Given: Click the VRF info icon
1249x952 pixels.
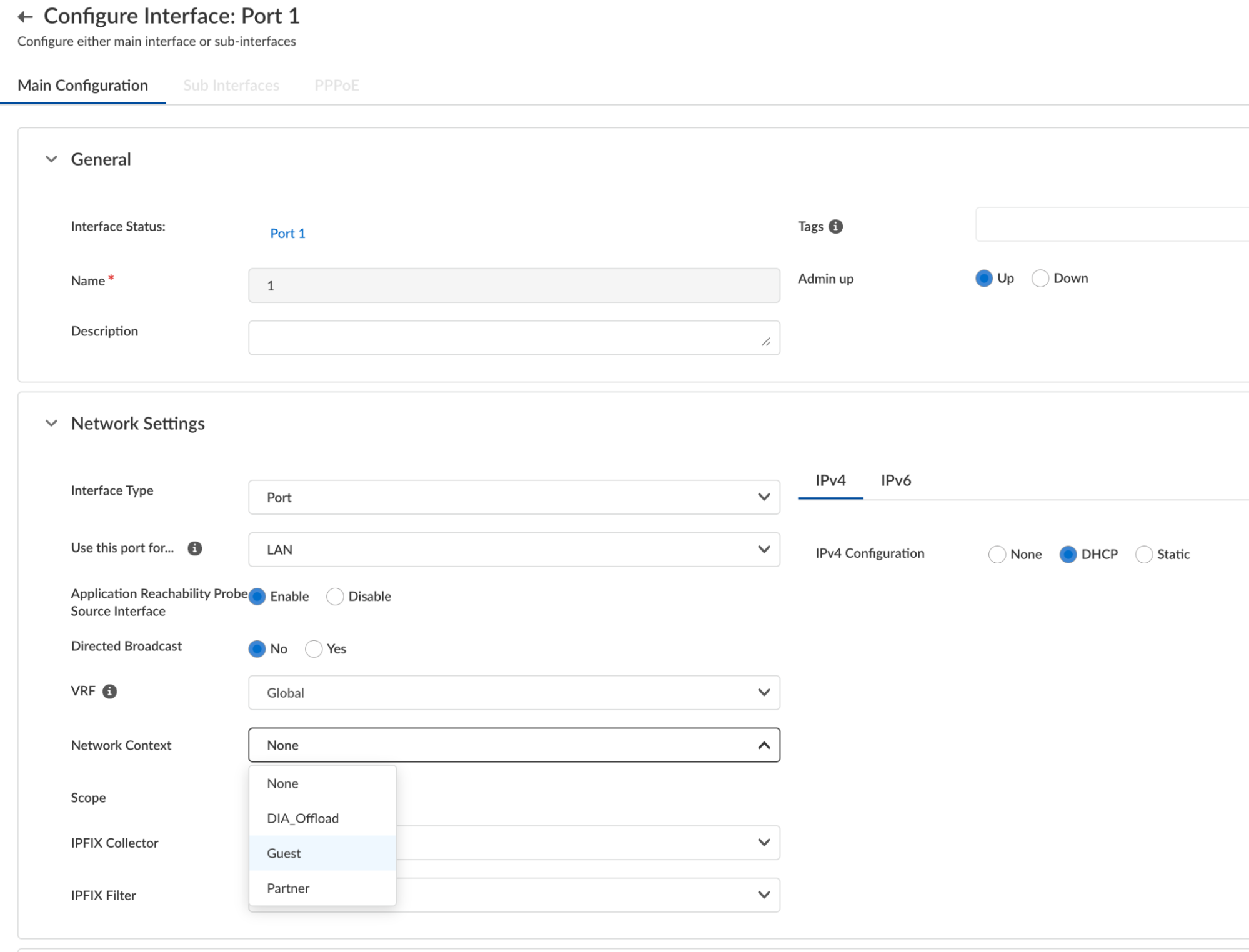Looking at the screenshot, I should click(109, 692).
